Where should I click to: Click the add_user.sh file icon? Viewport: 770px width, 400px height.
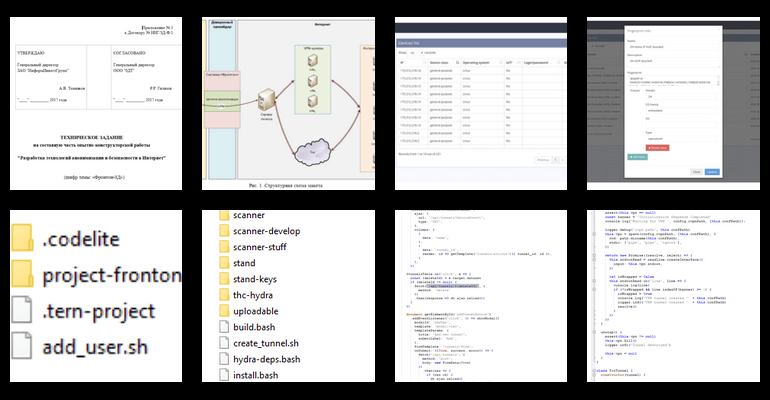click(x=22, y=347)
